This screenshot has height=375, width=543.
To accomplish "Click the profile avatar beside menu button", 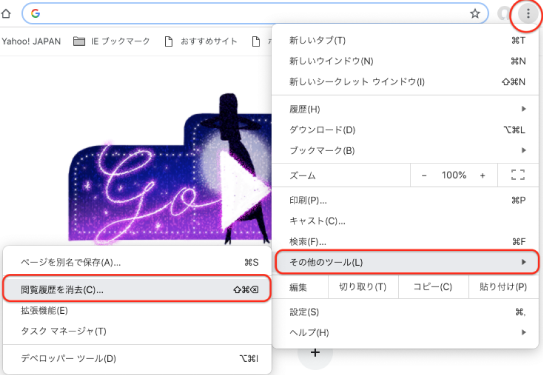I will click(504, 14).
